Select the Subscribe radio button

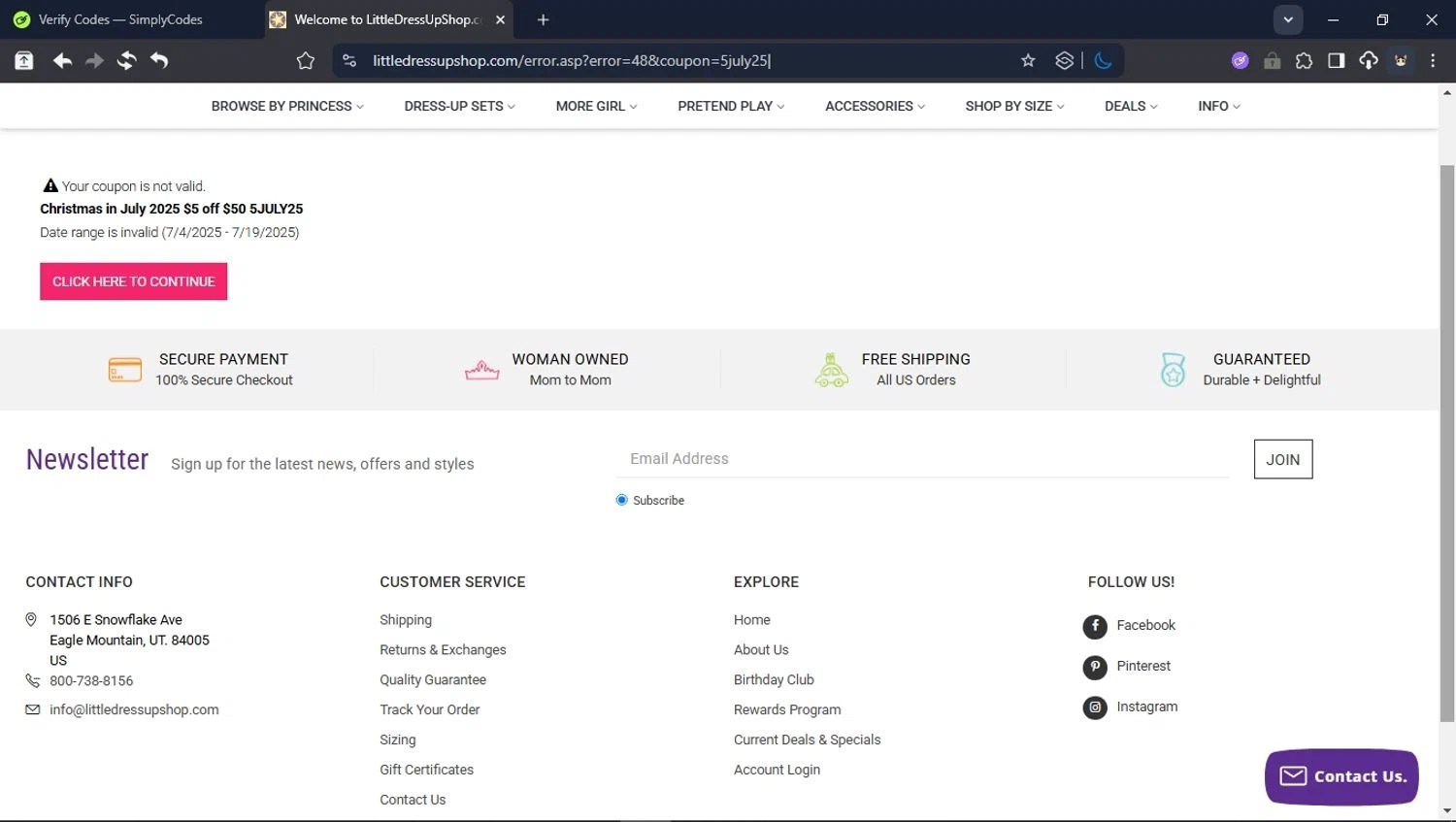tap(621, 500)
